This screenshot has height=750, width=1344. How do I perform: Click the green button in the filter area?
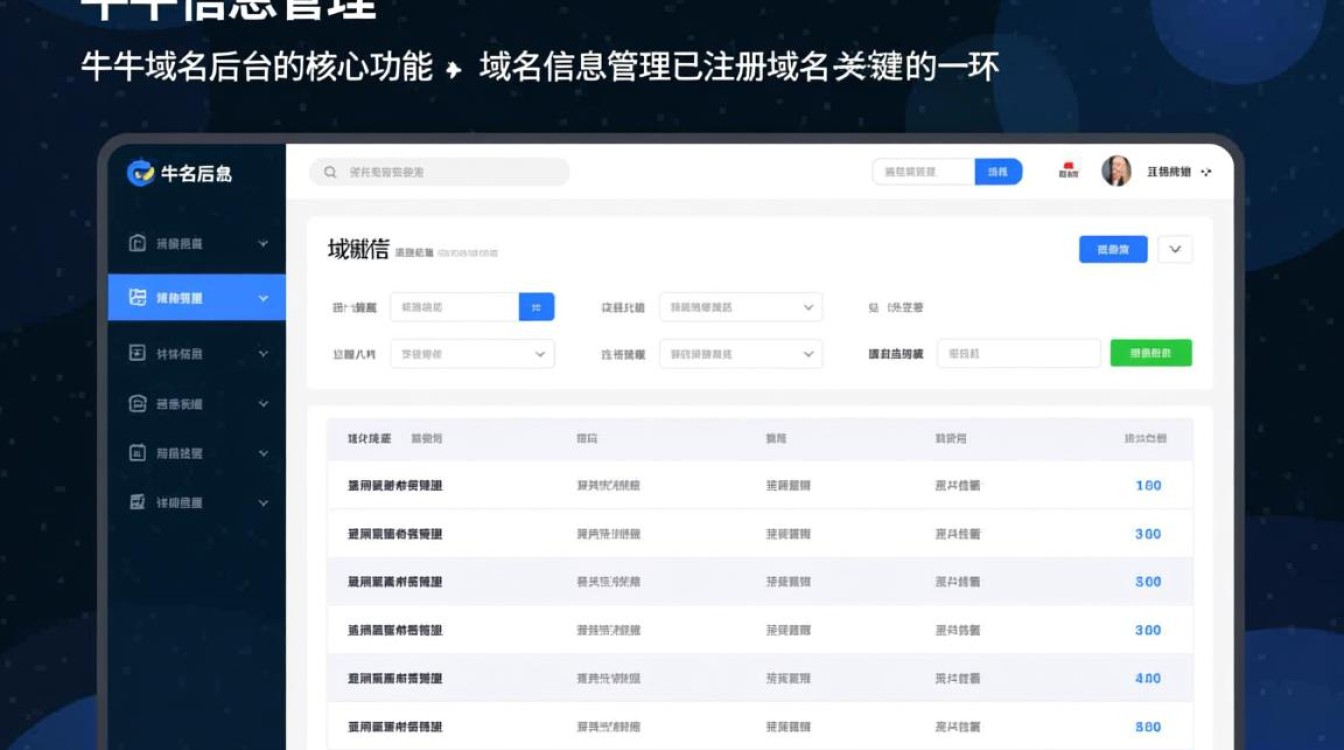1151,353
